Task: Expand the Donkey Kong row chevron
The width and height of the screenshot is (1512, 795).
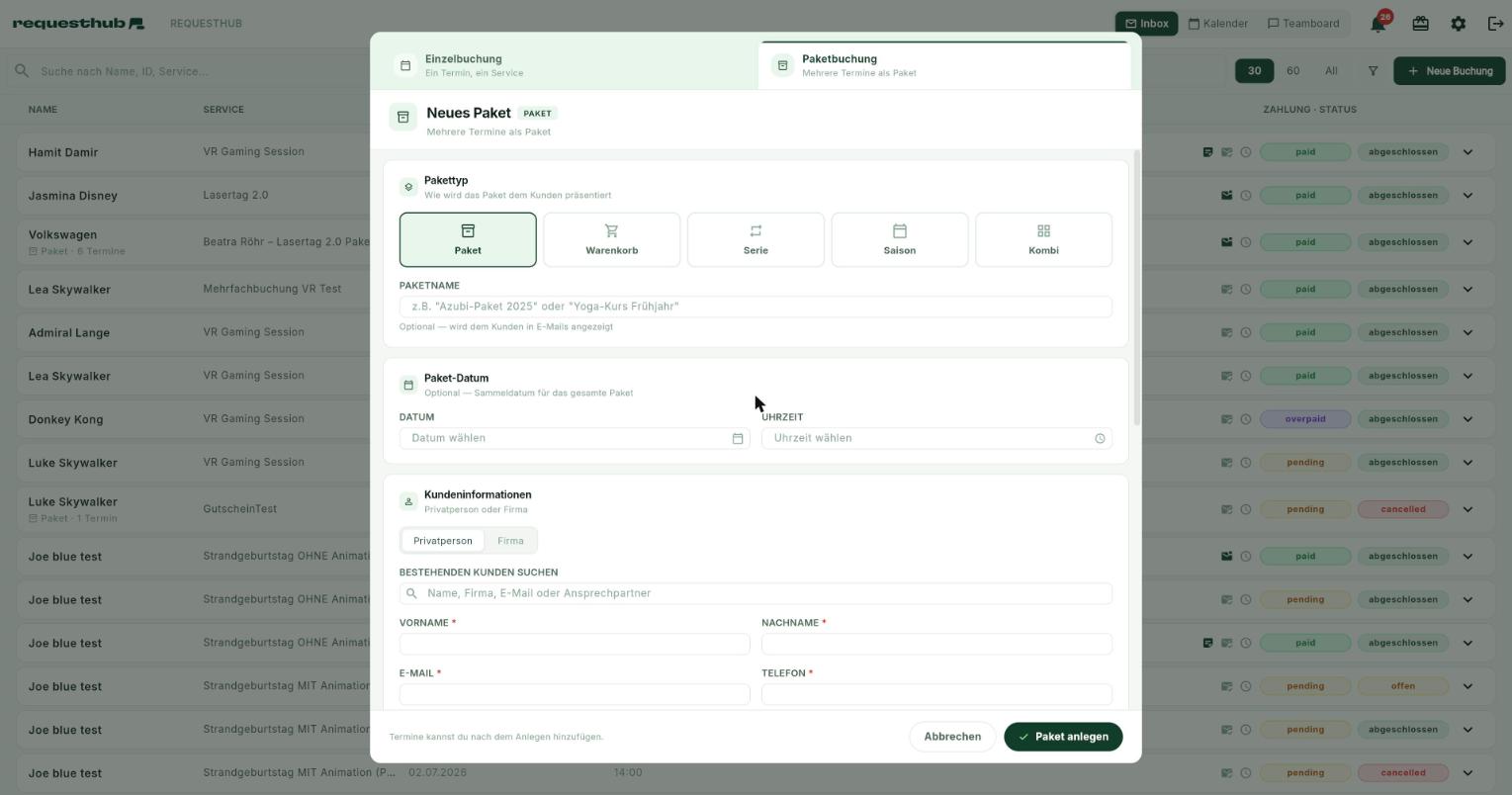Action: pos(1468,419)
